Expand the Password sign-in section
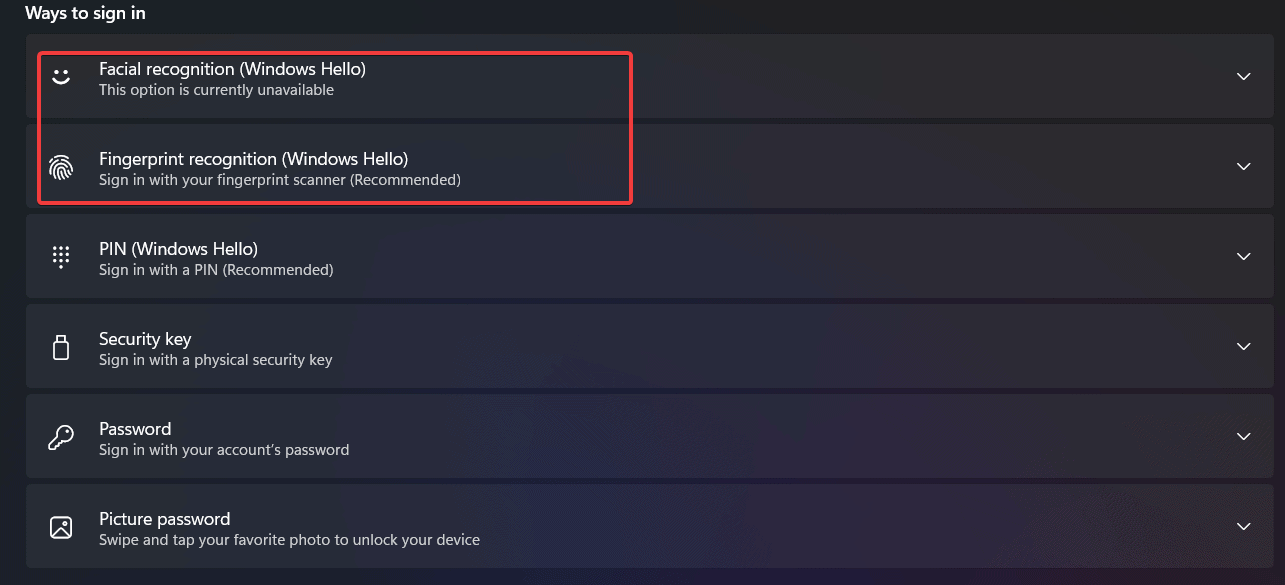The height and width of the screenshot is (585, 1285). (x=1243, y=436)
